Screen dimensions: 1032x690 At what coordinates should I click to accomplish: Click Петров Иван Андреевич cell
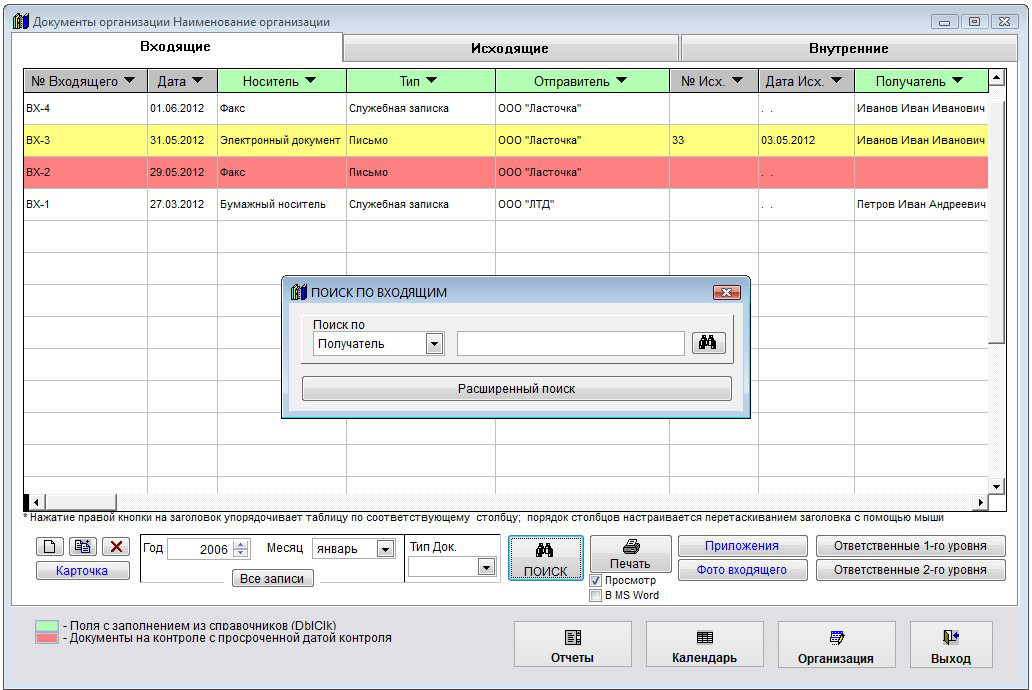pos(921,204)
